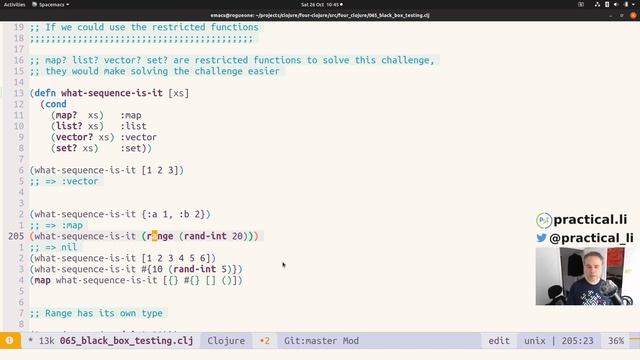The width and height of the screenshot is (640, 360).
Task: Click the ;; => nil result comment
Action: (x=53, y=247)
